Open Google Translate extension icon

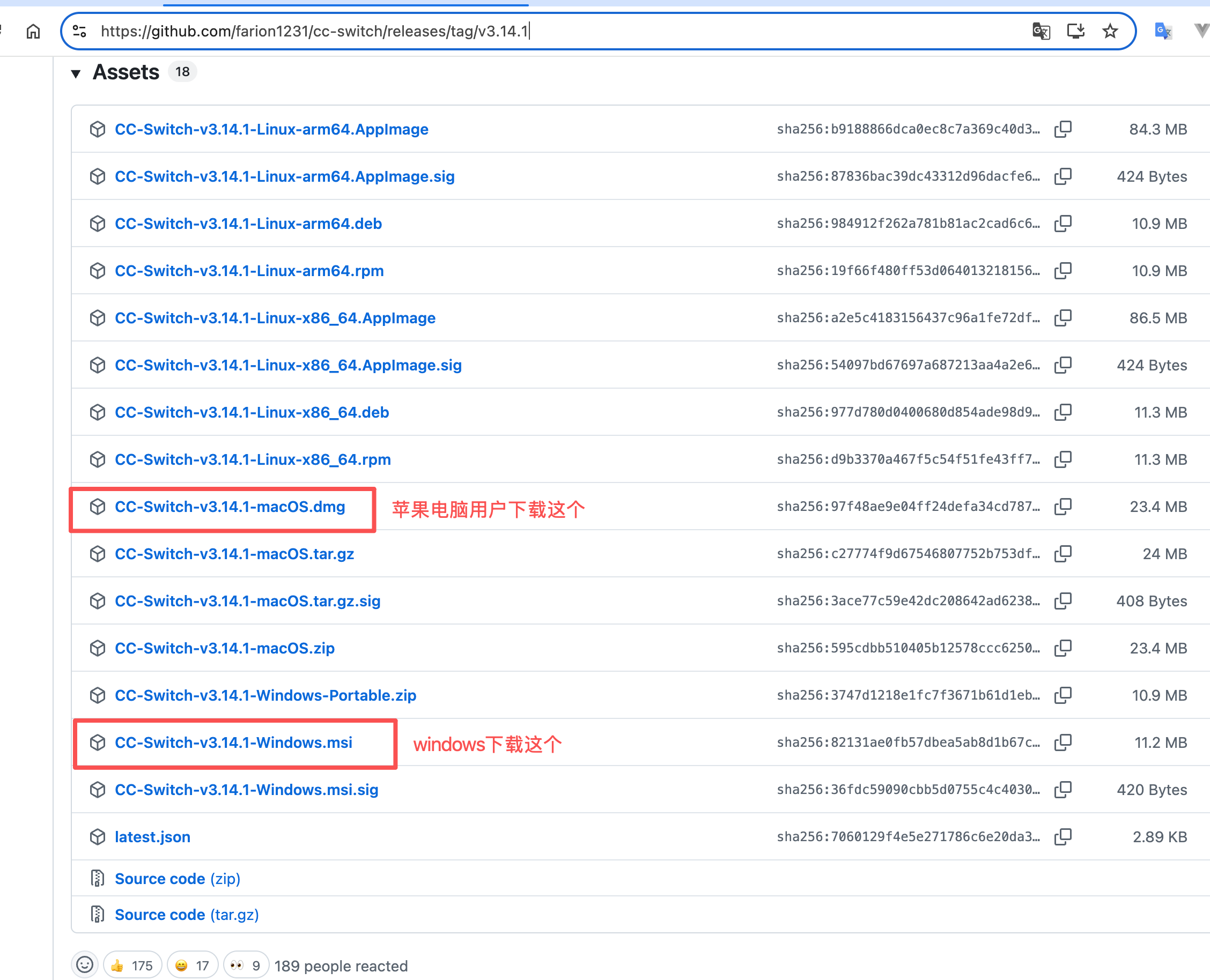point(1163,31)
